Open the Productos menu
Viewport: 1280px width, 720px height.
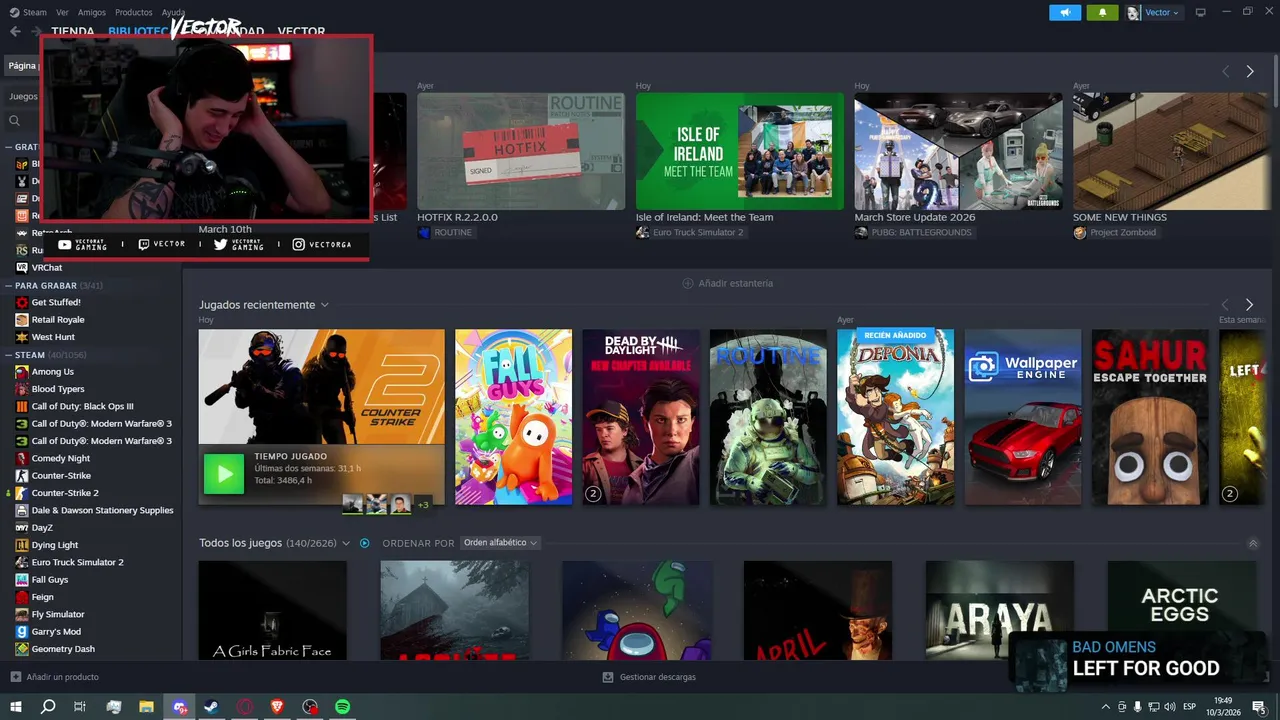[134, 12]
